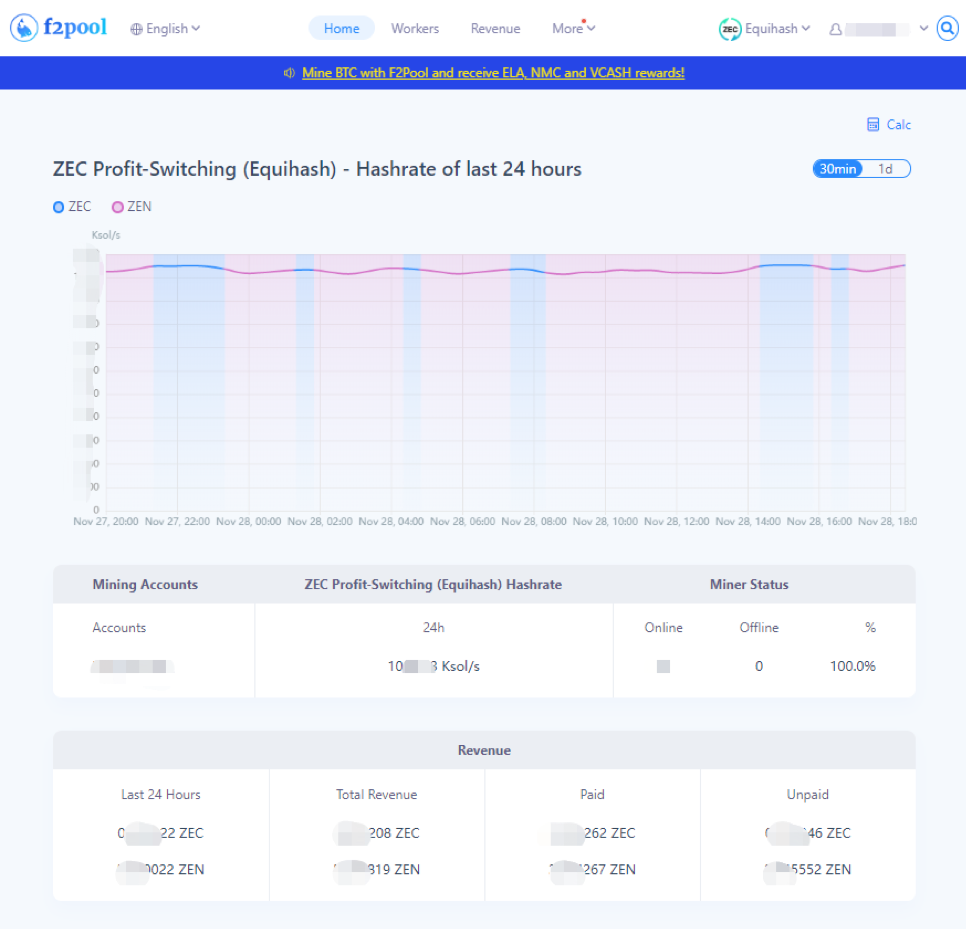Expand the user account dropdown arrow
966x929 pixels.
(923, 28)
